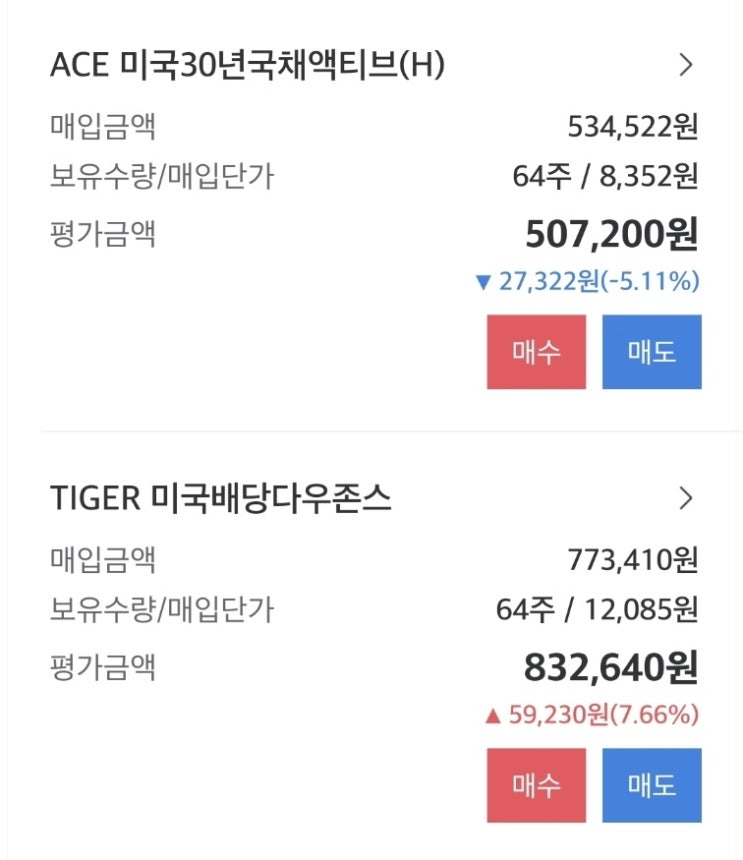Expand ACE 미국30년국채액티브(H) details chevron
Viewport: 743px width, 860px height.
(x=685, y=66)
